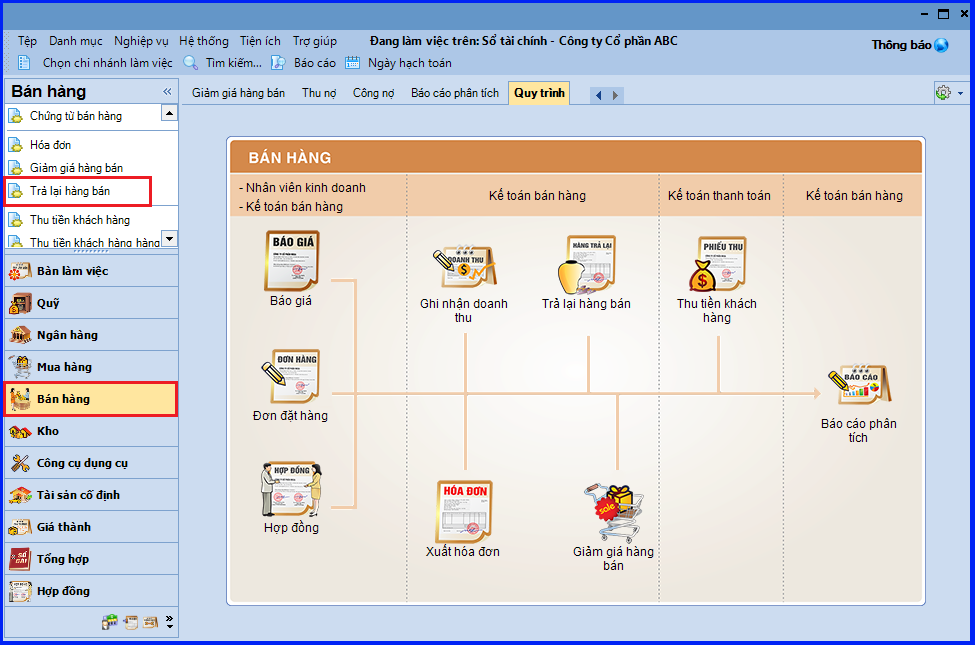This screenshot has height=645, width=975.
Task: Open Giảm giá hàng bán shopping cart icon
Action: point(613,513)
